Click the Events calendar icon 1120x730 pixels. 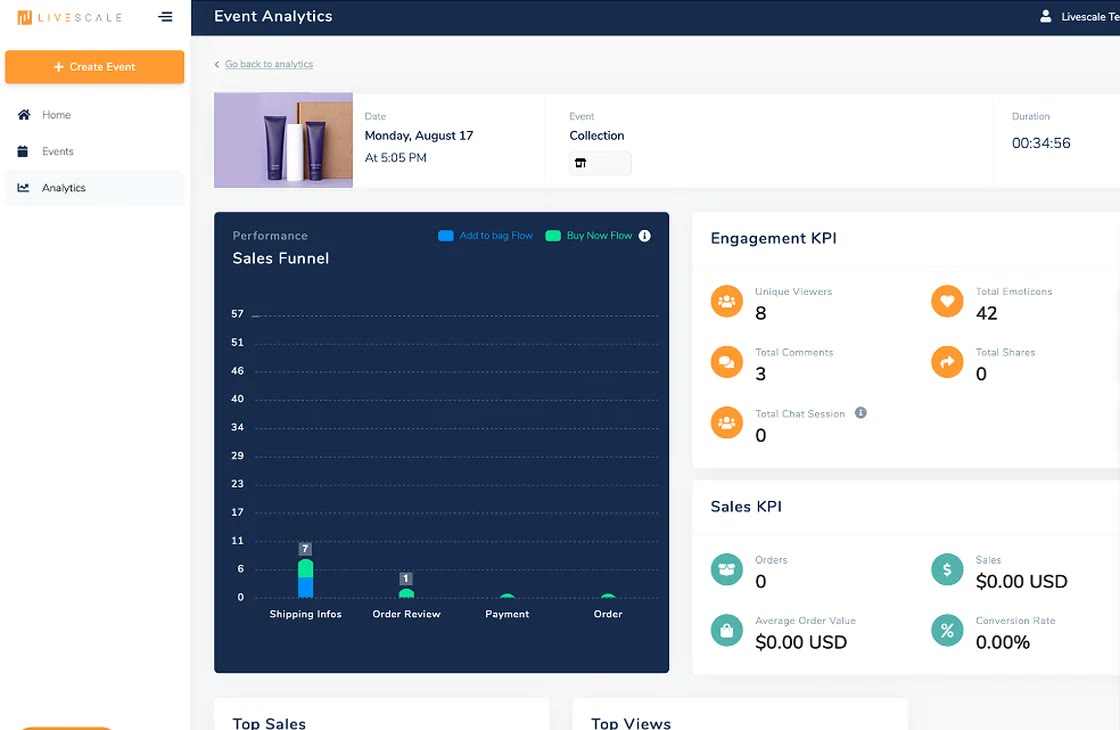[x=23, y=151]
